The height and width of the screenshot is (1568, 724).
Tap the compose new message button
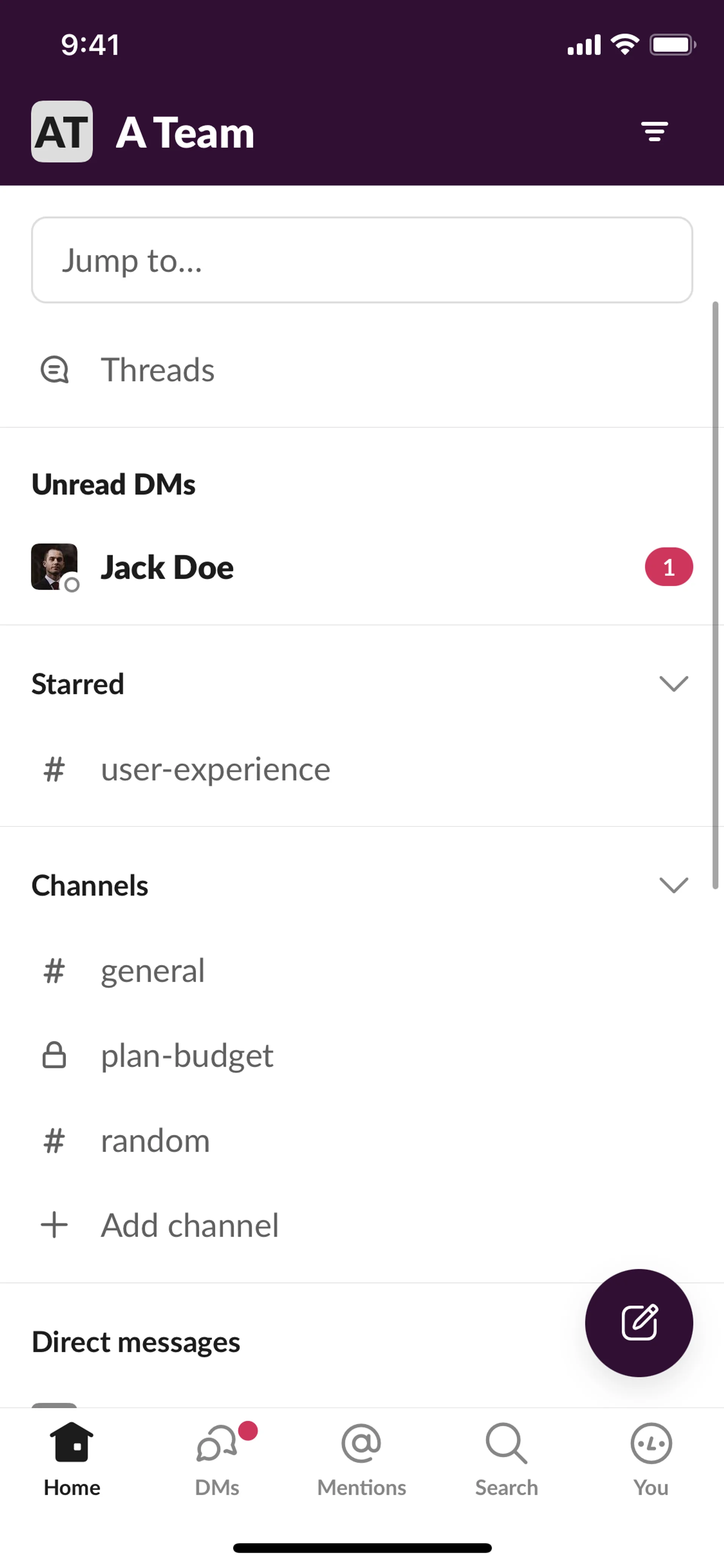point(639,1322)
